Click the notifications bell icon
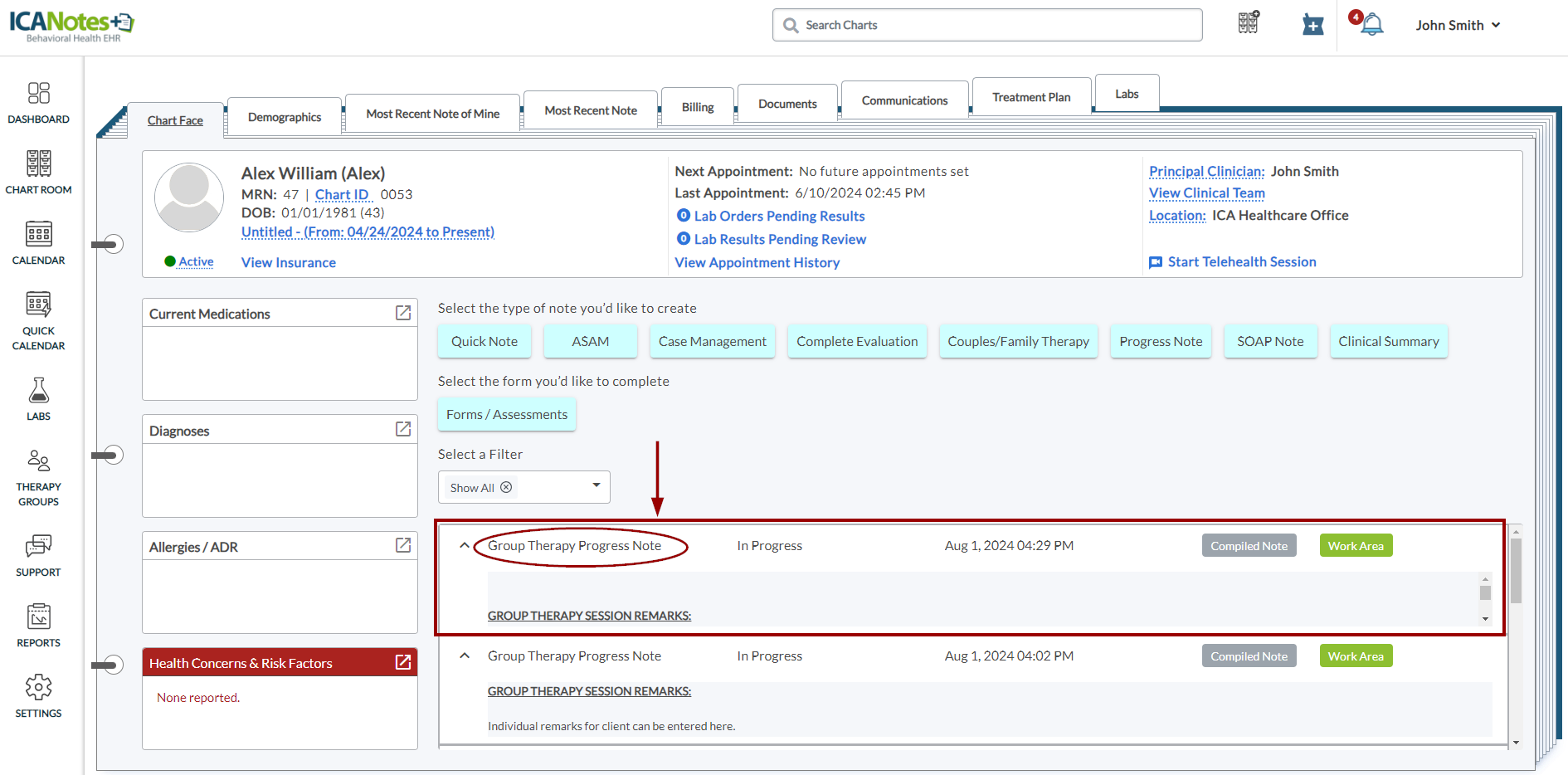The width and height of the screenshot is (1568, 775). [1372, 25]
